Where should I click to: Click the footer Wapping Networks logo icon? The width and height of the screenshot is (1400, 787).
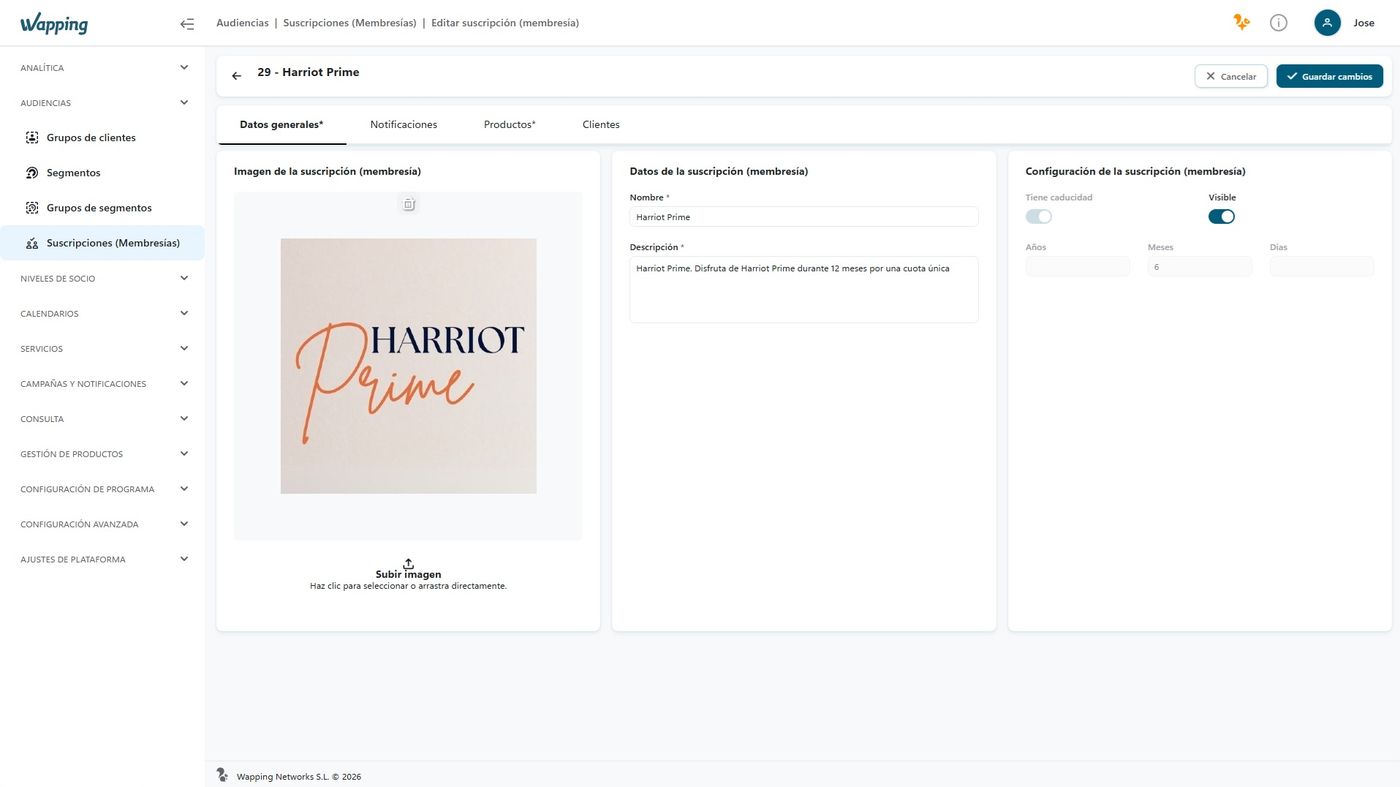(222, 775)
